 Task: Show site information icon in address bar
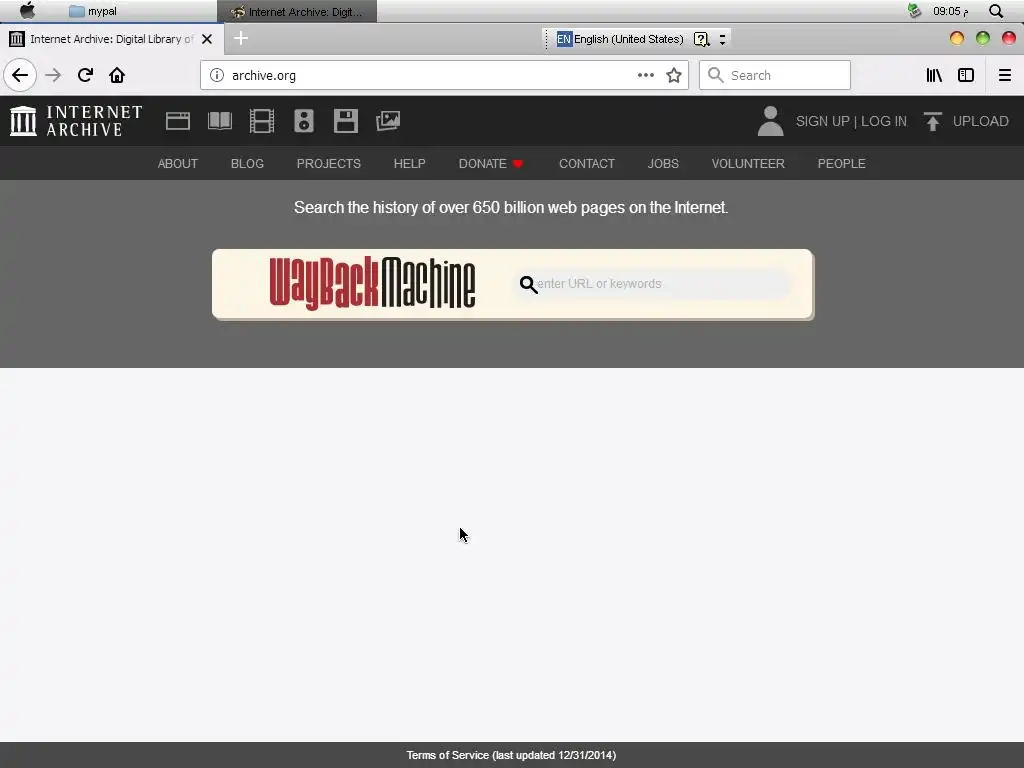[x=217, y=75]
